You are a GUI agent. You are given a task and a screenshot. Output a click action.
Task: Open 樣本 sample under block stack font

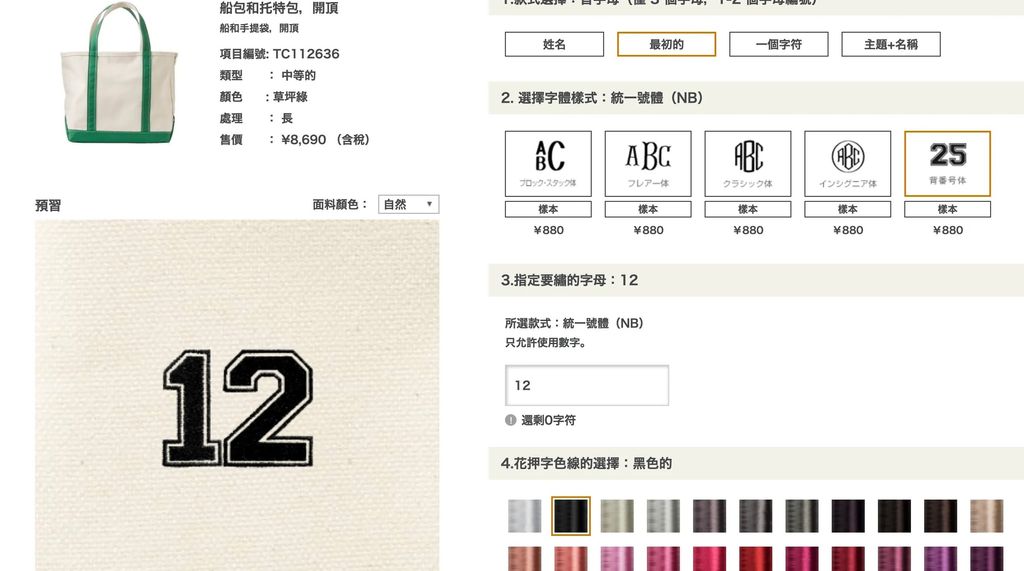(548, 209)
